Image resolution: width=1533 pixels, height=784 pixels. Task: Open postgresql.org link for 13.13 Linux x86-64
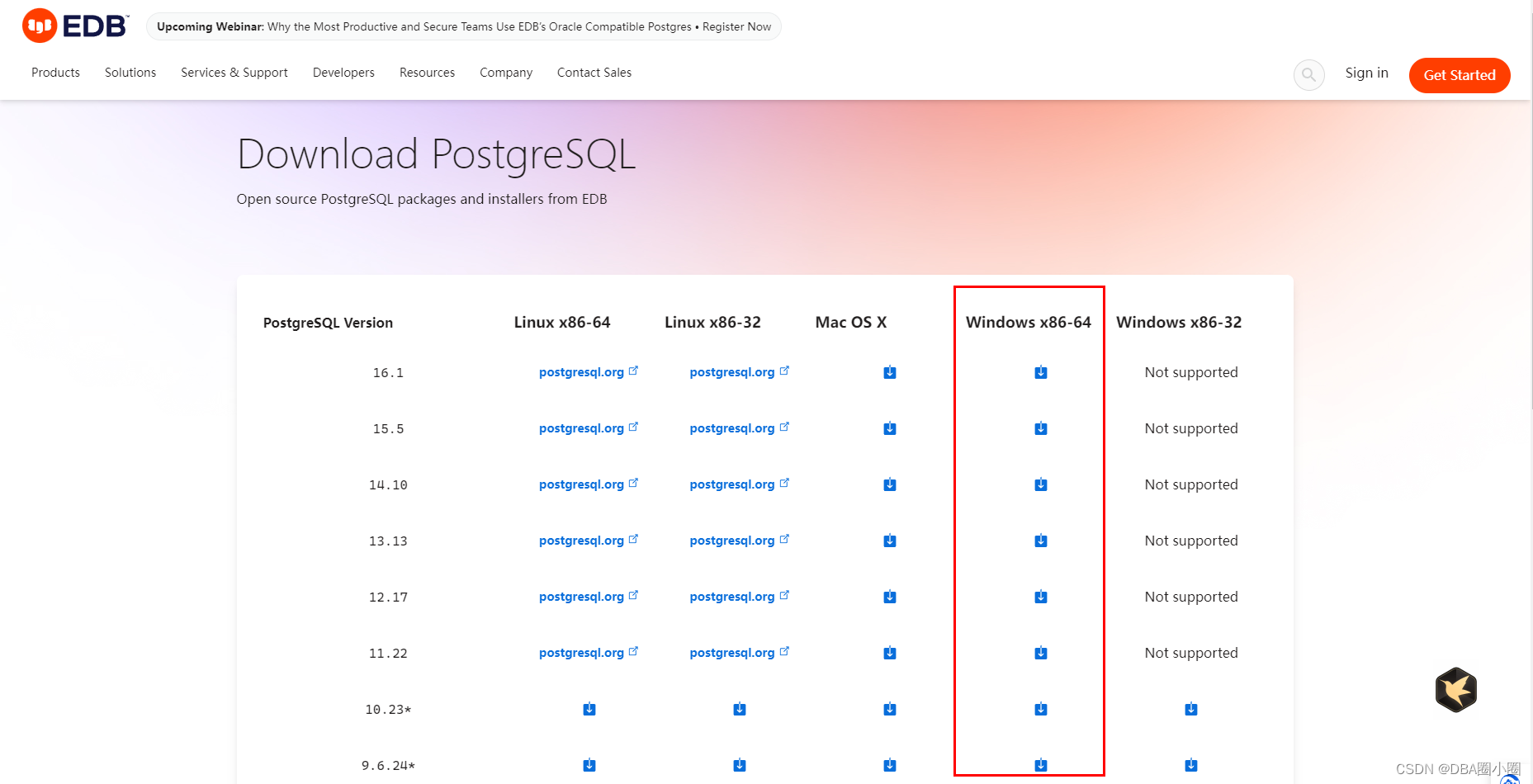[x=589, y=541]
